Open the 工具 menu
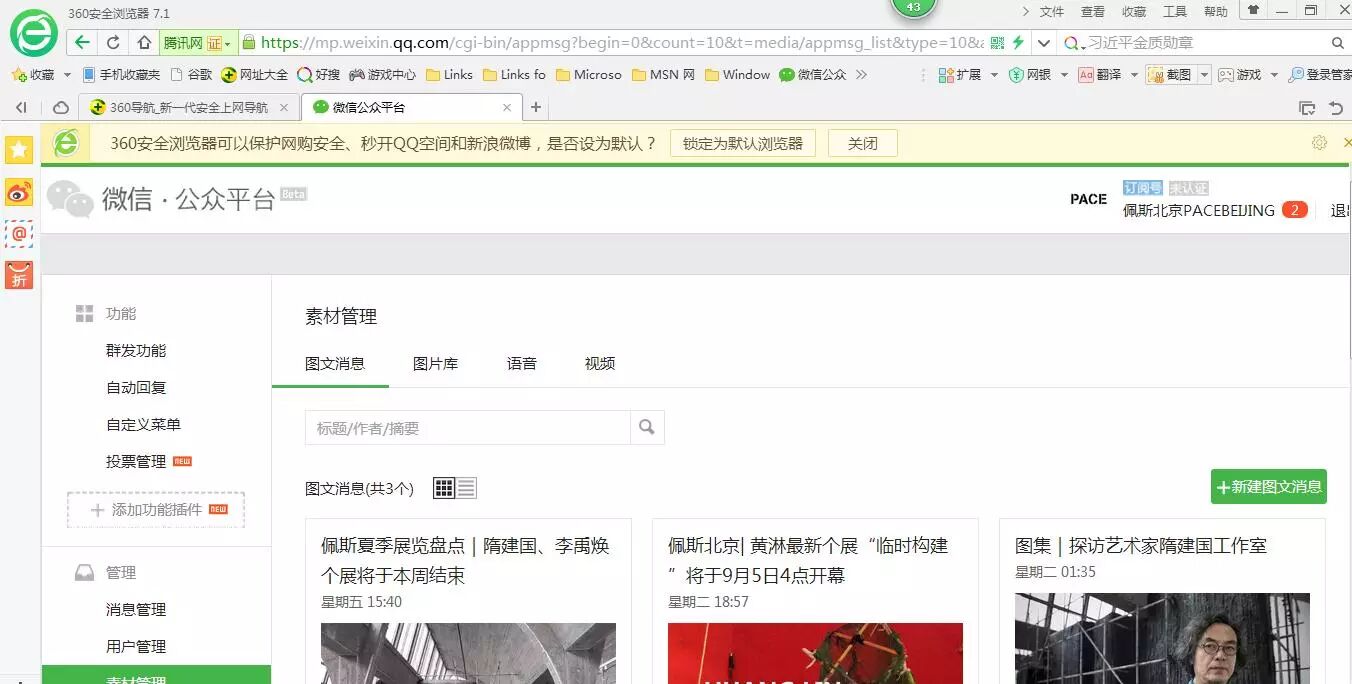This screenshot has width=1352, height=684. (1175, 12)
